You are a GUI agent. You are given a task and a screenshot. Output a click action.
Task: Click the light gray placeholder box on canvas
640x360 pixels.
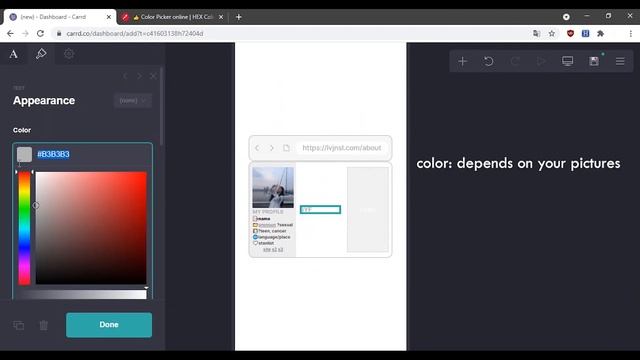[x=368, y=209]
